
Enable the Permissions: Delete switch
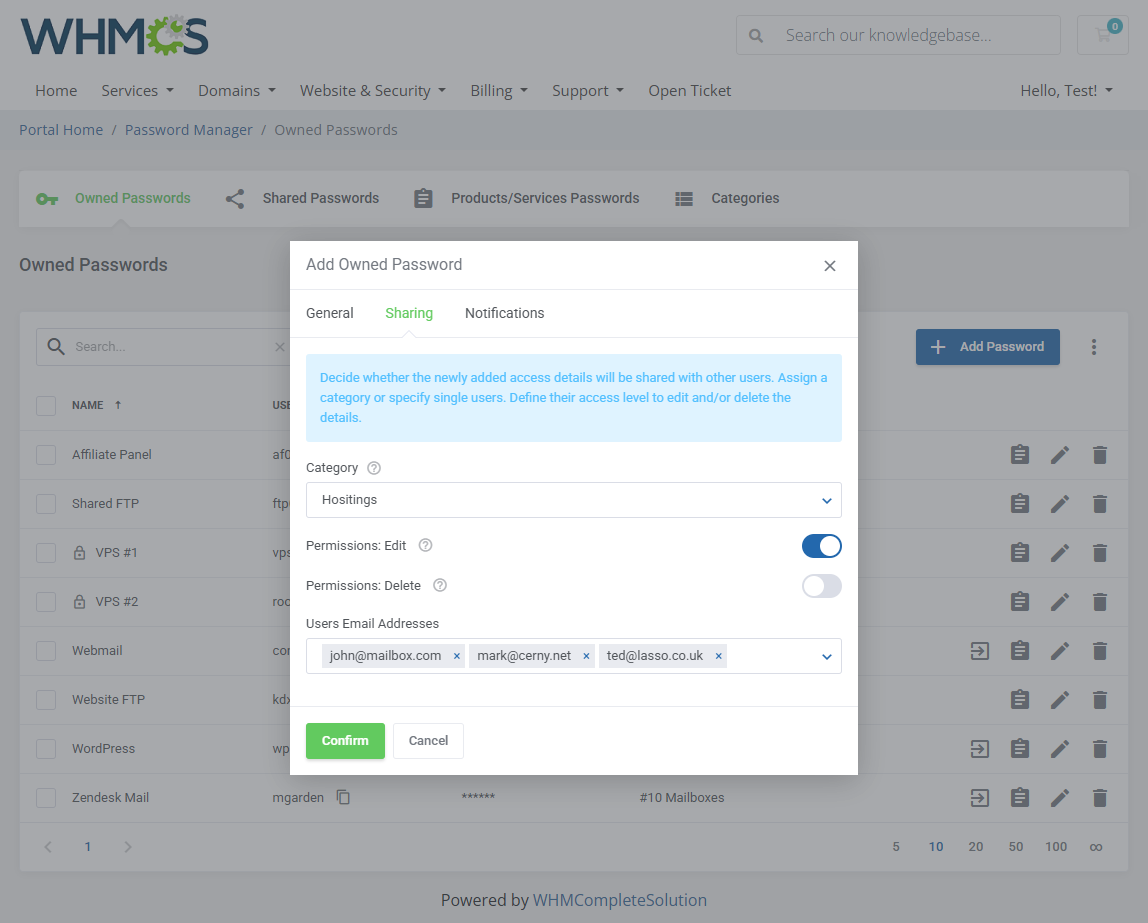click(x=821, y=586)
